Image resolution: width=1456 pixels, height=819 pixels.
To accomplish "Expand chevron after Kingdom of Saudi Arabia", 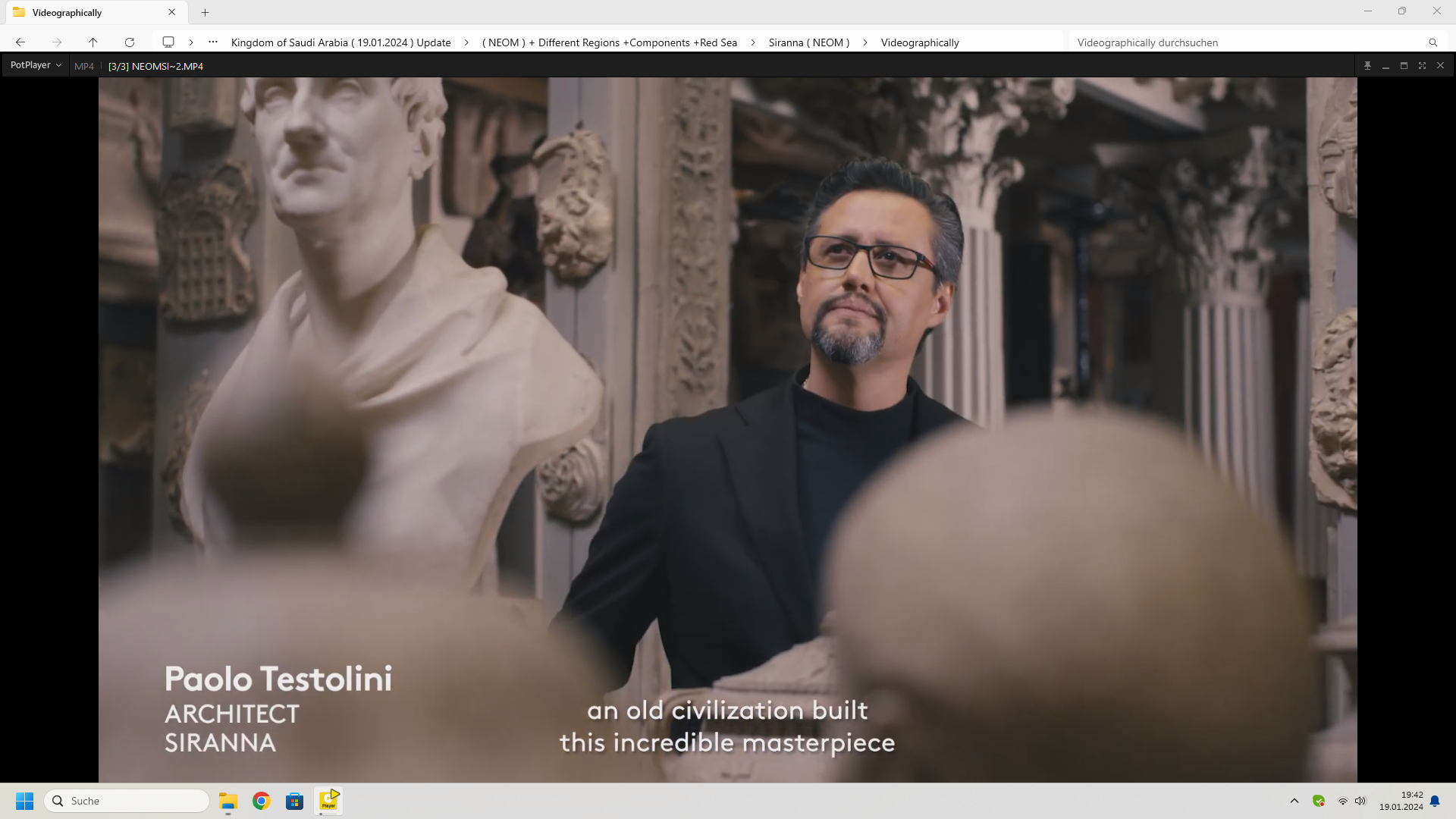I will pyautogui.click(x=466, y=42).
